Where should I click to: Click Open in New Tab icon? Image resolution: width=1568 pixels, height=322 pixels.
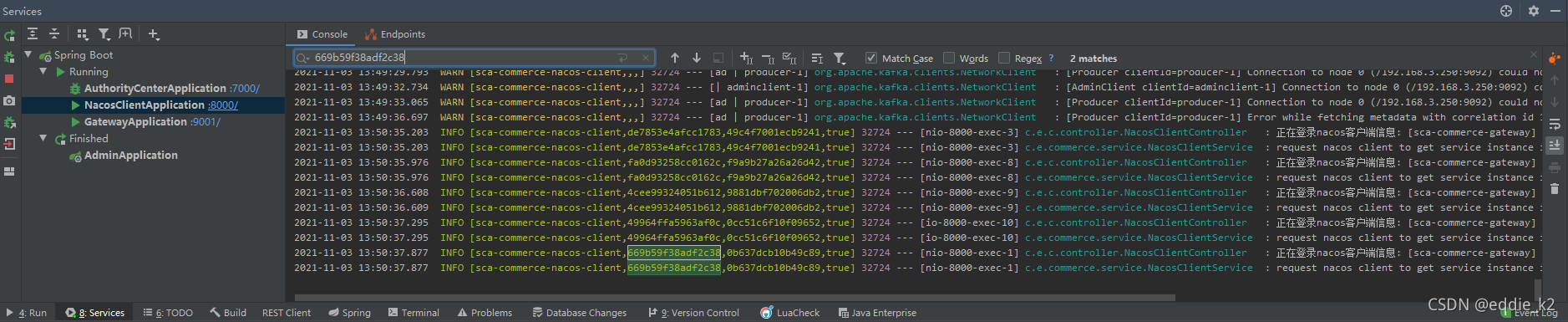(125, 34)
